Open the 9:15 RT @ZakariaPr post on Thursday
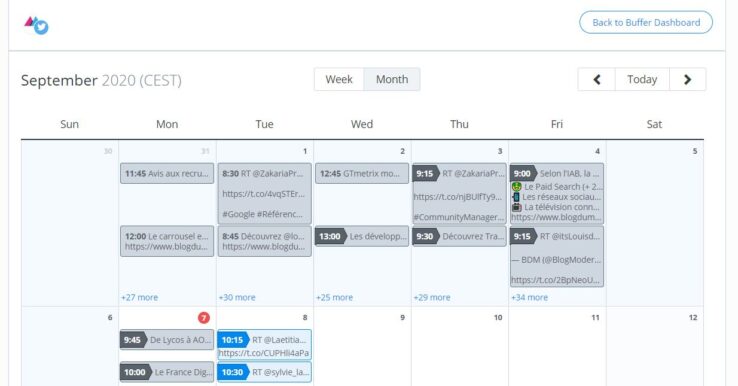Viewport: 738px width, 386px height. (x=459, y=193)
